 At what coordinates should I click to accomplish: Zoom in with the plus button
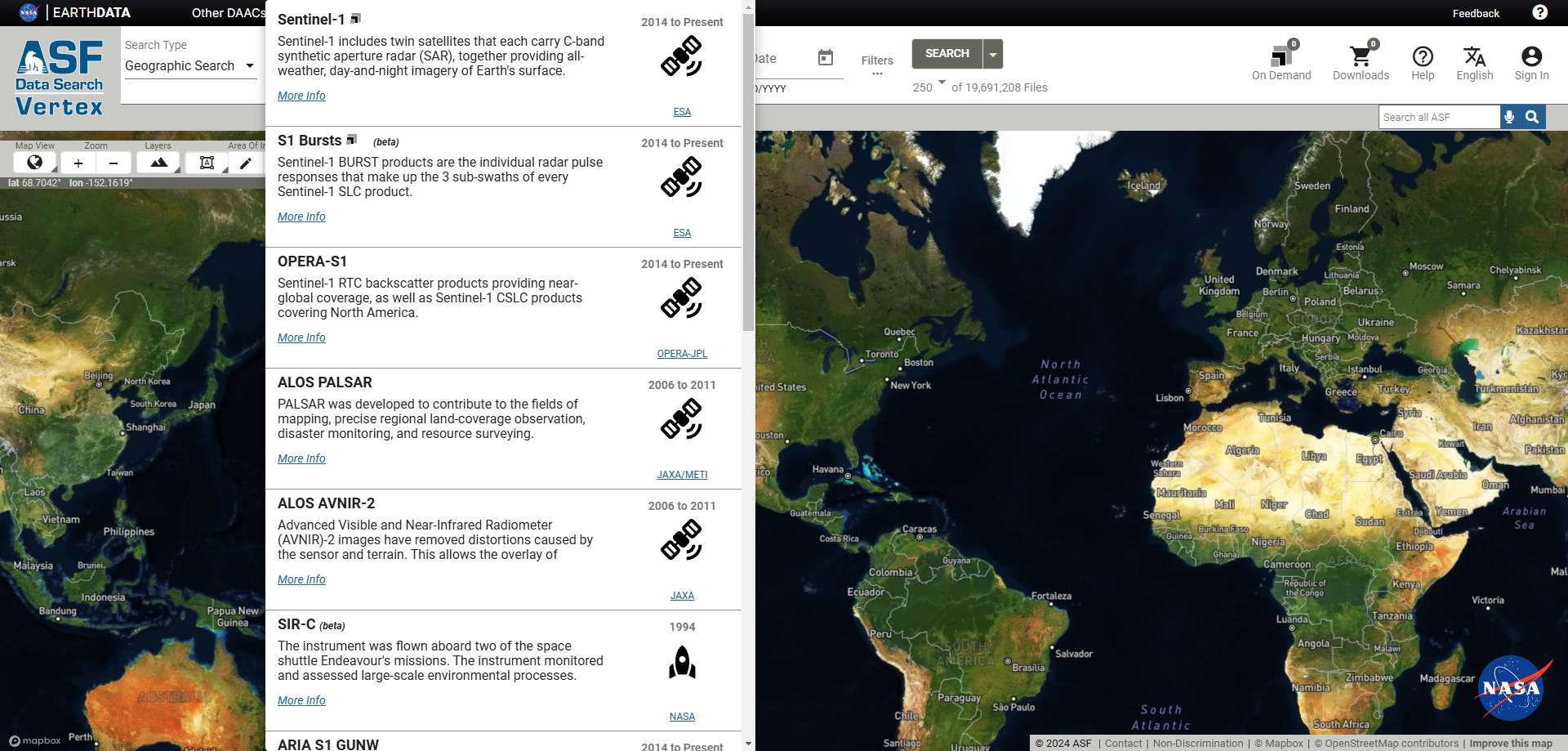coord(78,163)
